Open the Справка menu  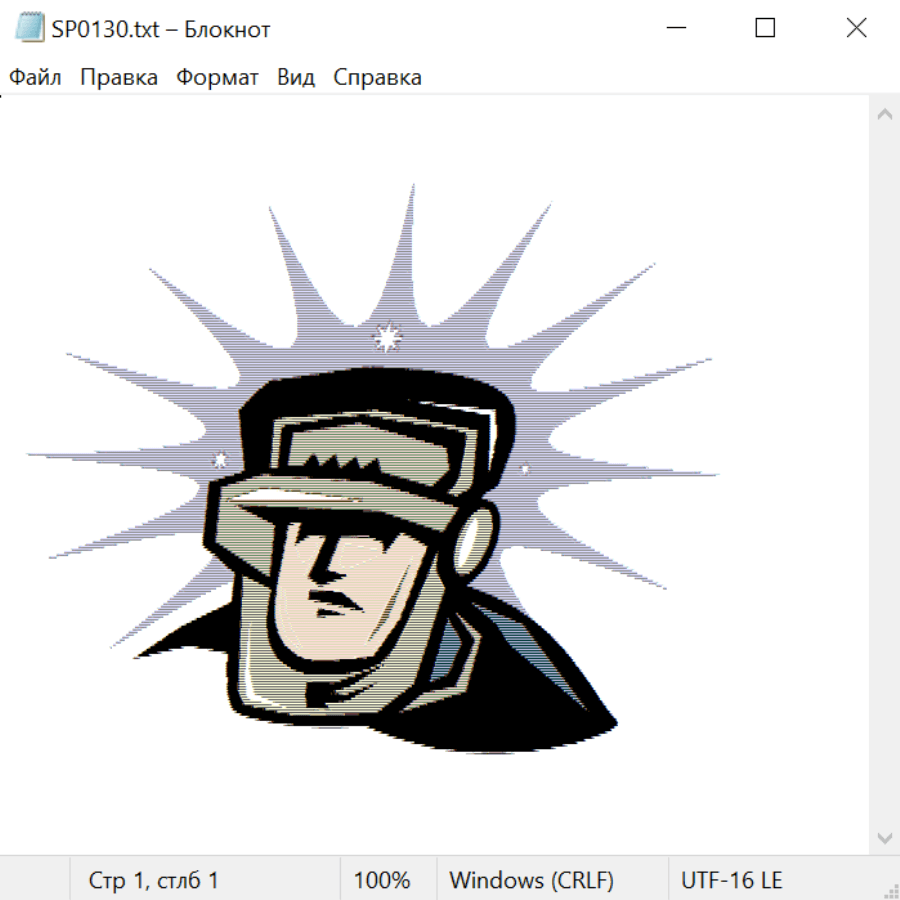click(377, 78)
